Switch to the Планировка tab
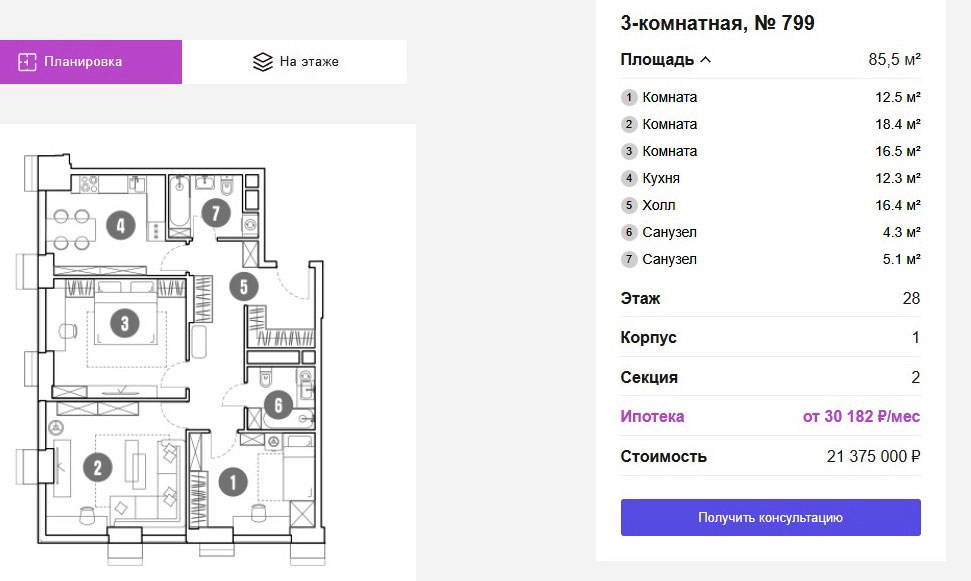971x581 pixels. point(91,62)
